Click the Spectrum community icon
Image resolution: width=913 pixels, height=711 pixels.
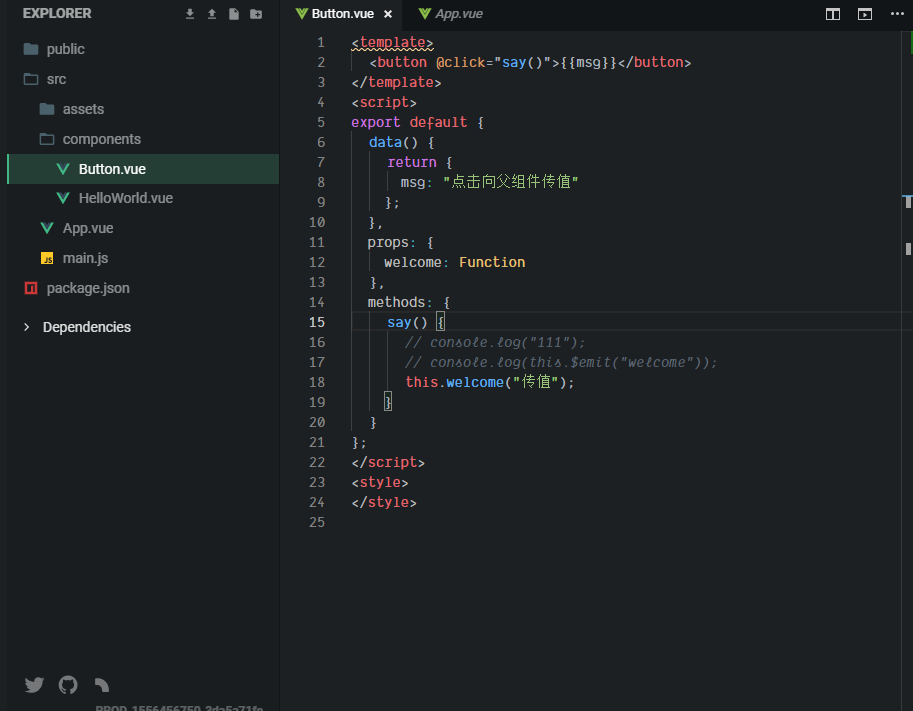[101, 685]
